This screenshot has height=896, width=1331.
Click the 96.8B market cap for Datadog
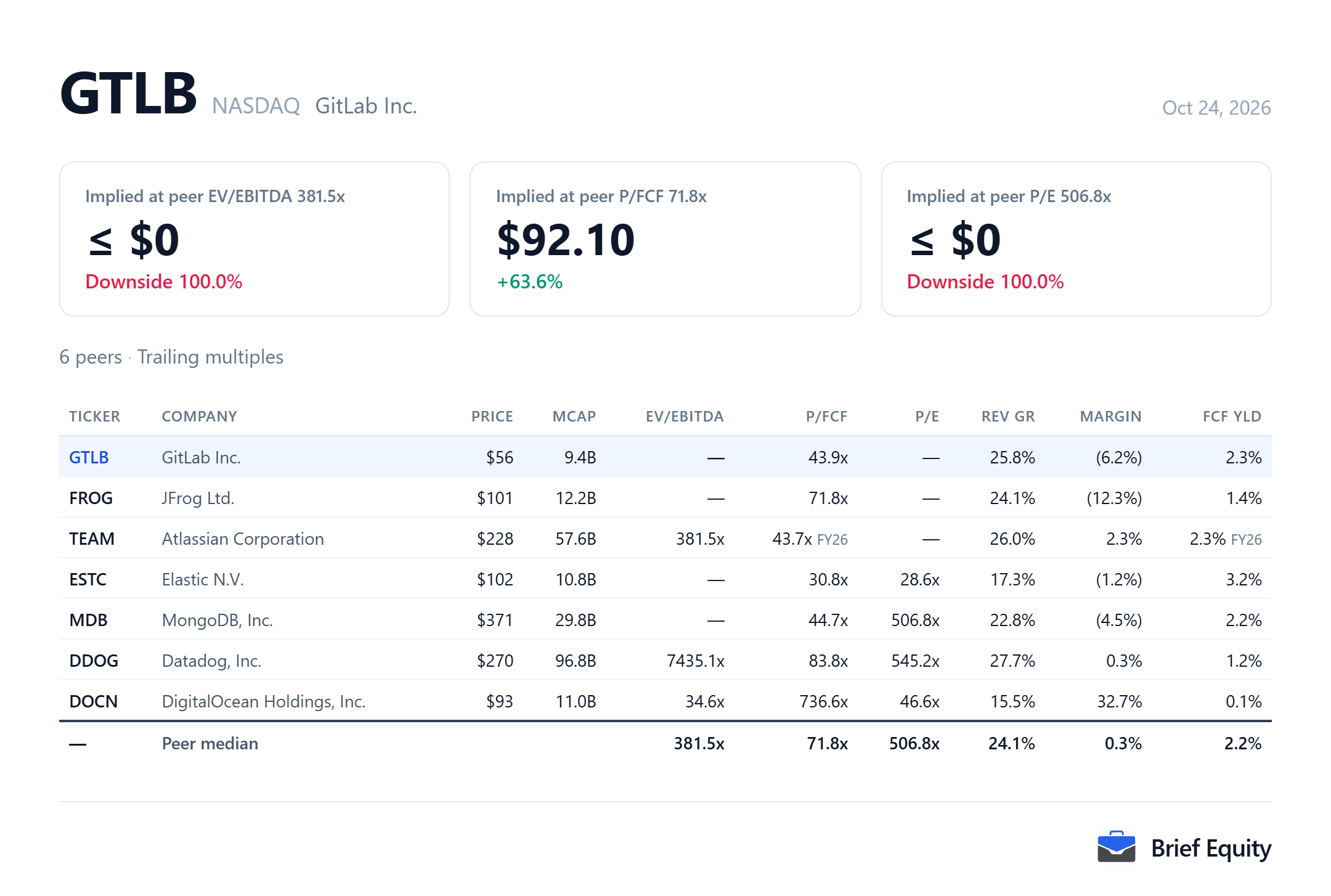point(576,661)
